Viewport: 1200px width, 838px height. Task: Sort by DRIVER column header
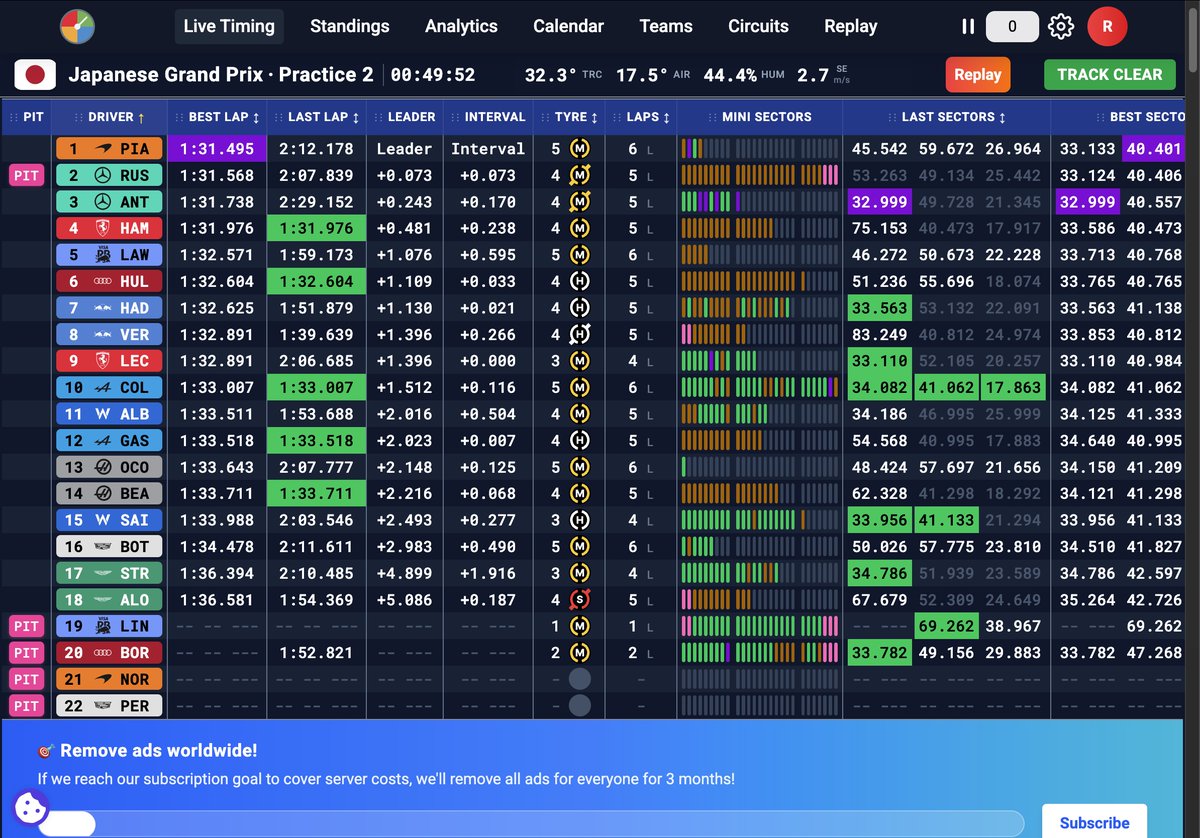point(109,117)
